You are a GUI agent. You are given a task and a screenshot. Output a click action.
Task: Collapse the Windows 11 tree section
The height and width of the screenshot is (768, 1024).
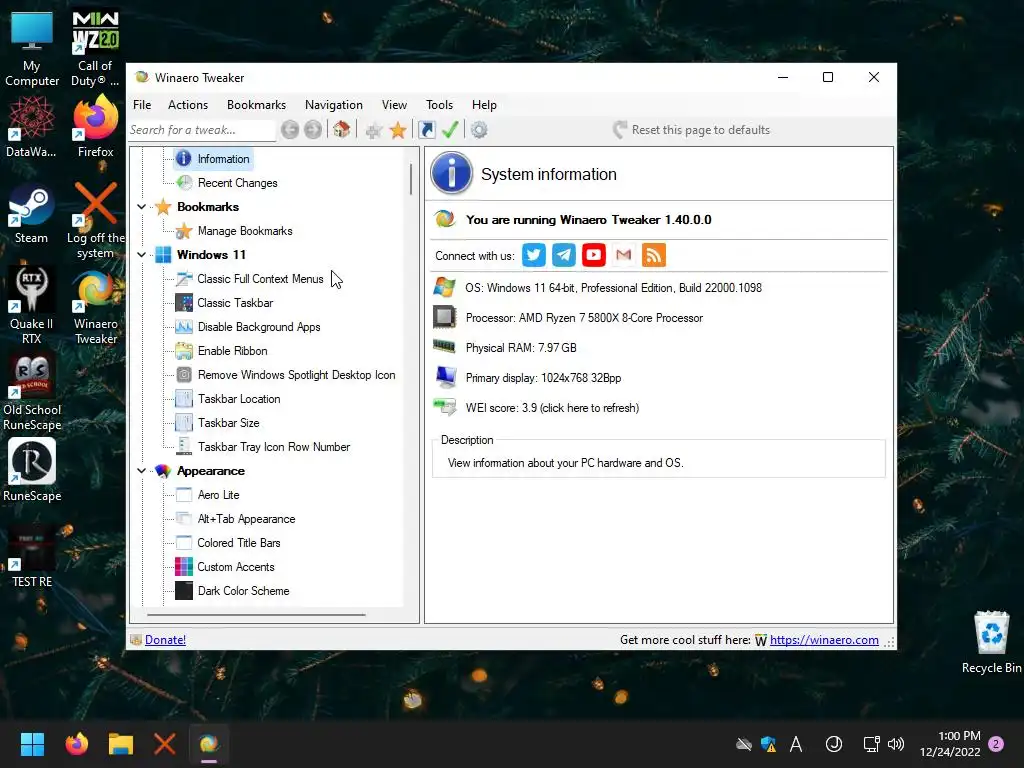coord(141,255)
